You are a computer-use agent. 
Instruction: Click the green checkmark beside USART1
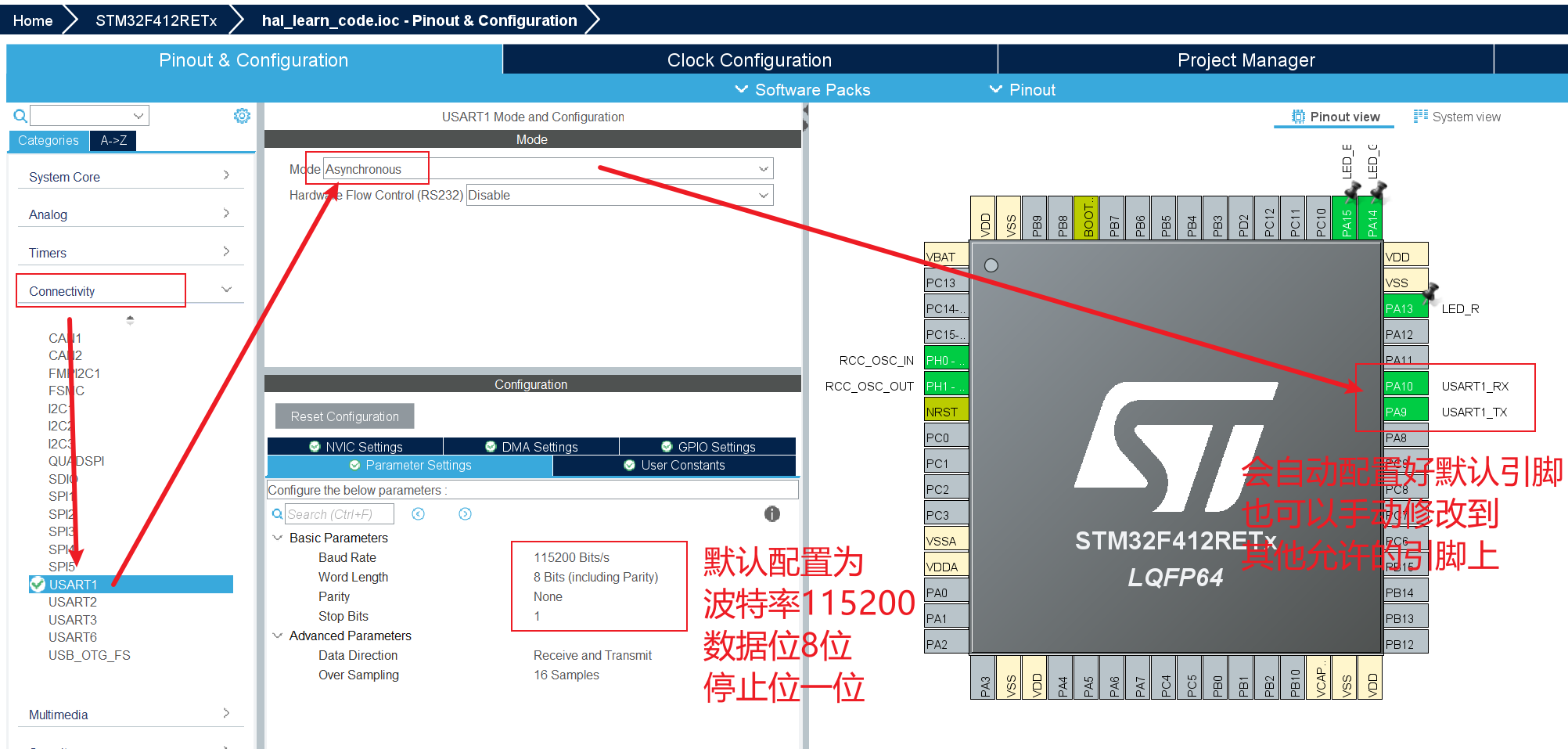point(38,585)
